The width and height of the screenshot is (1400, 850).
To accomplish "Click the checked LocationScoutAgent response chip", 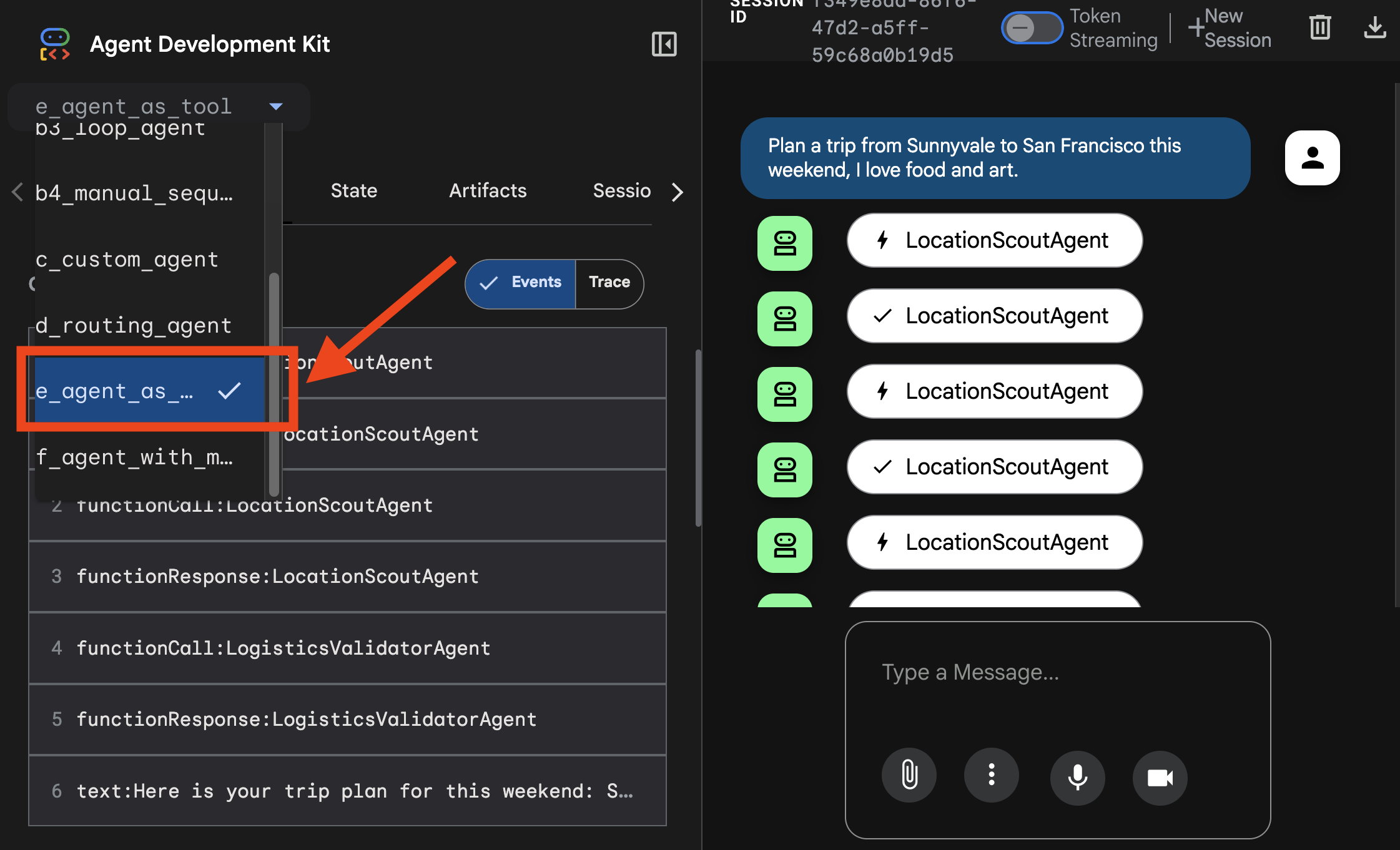I will [994, 316].
